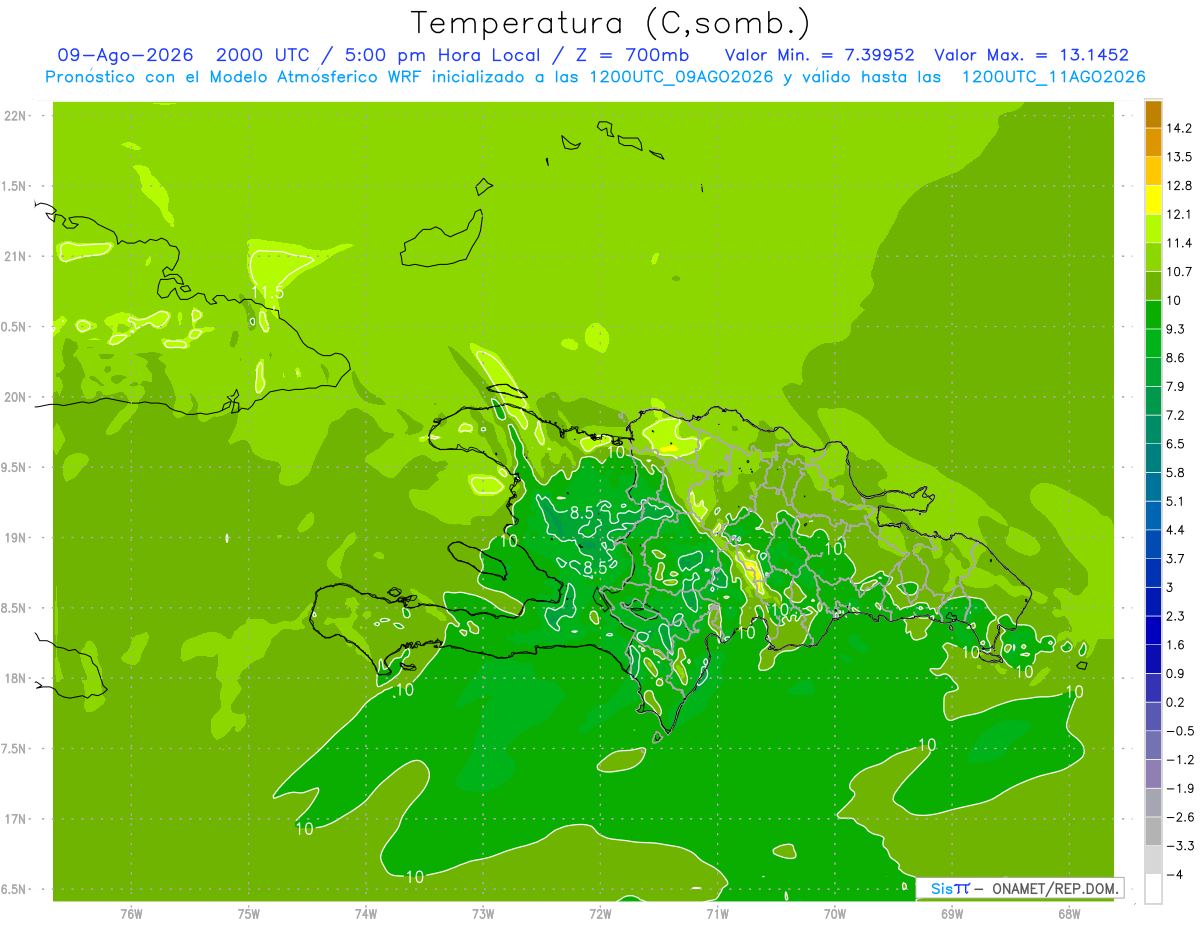Click the "73W" longitude axis label
The height and width of the screenshot is (927, 1200).
click(x=483, y=914)
